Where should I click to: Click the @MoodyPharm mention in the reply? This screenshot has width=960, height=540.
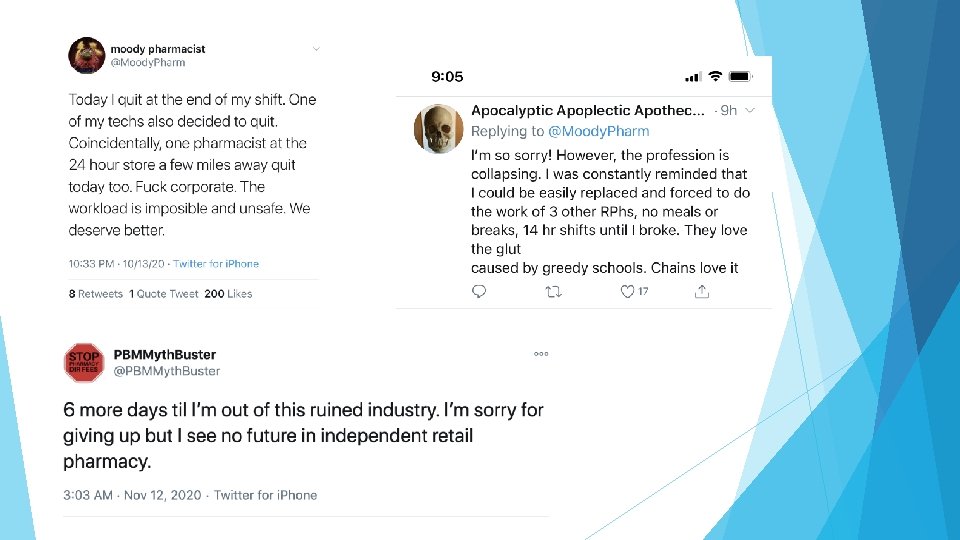(598, 131)
